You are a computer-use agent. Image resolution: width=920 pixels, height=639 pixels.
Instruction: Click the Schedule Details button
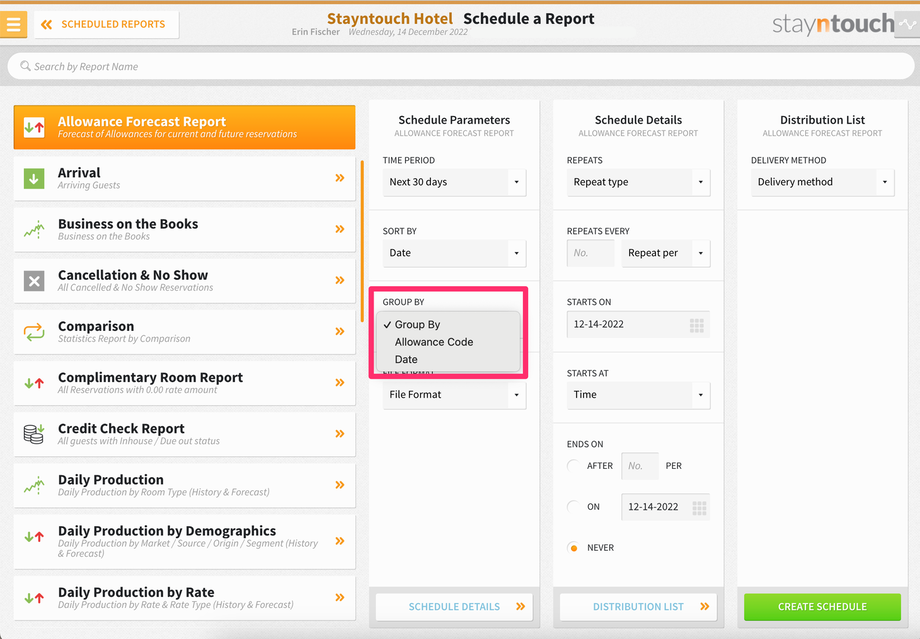(x=454, y=607)
